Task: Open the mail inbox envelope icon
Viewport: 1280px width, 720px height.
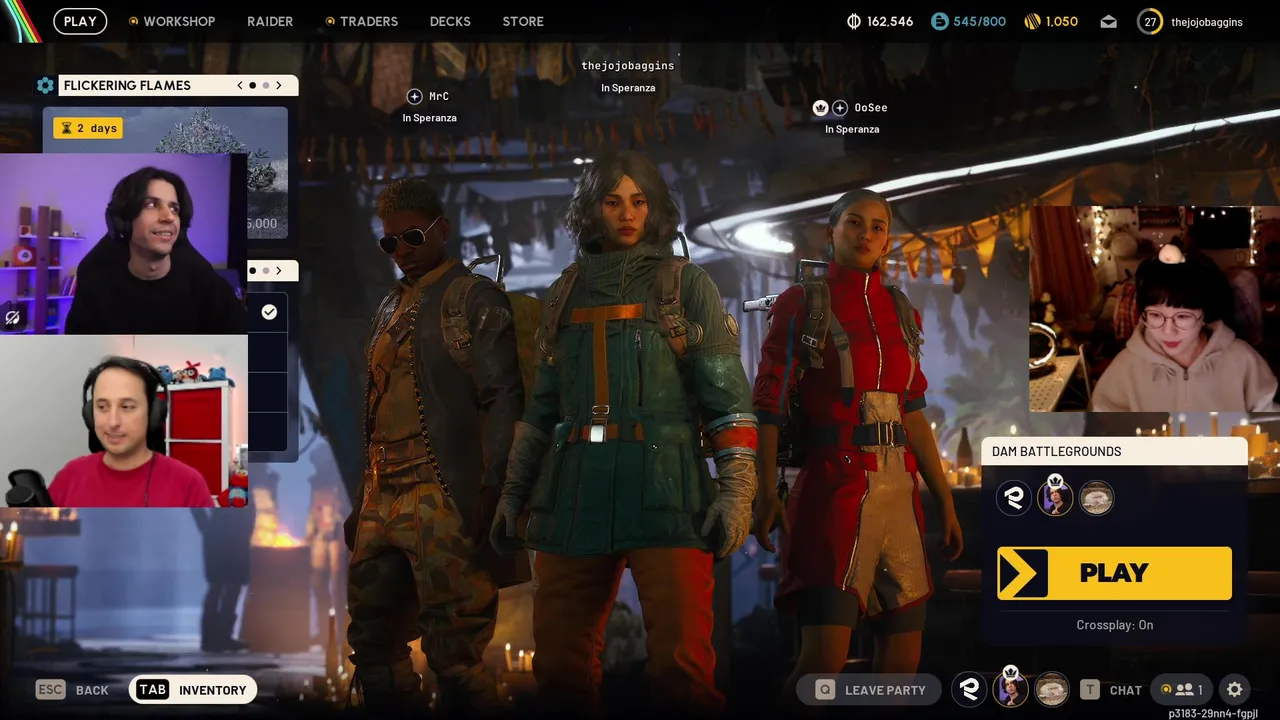Action: [x=1108, y=21]
